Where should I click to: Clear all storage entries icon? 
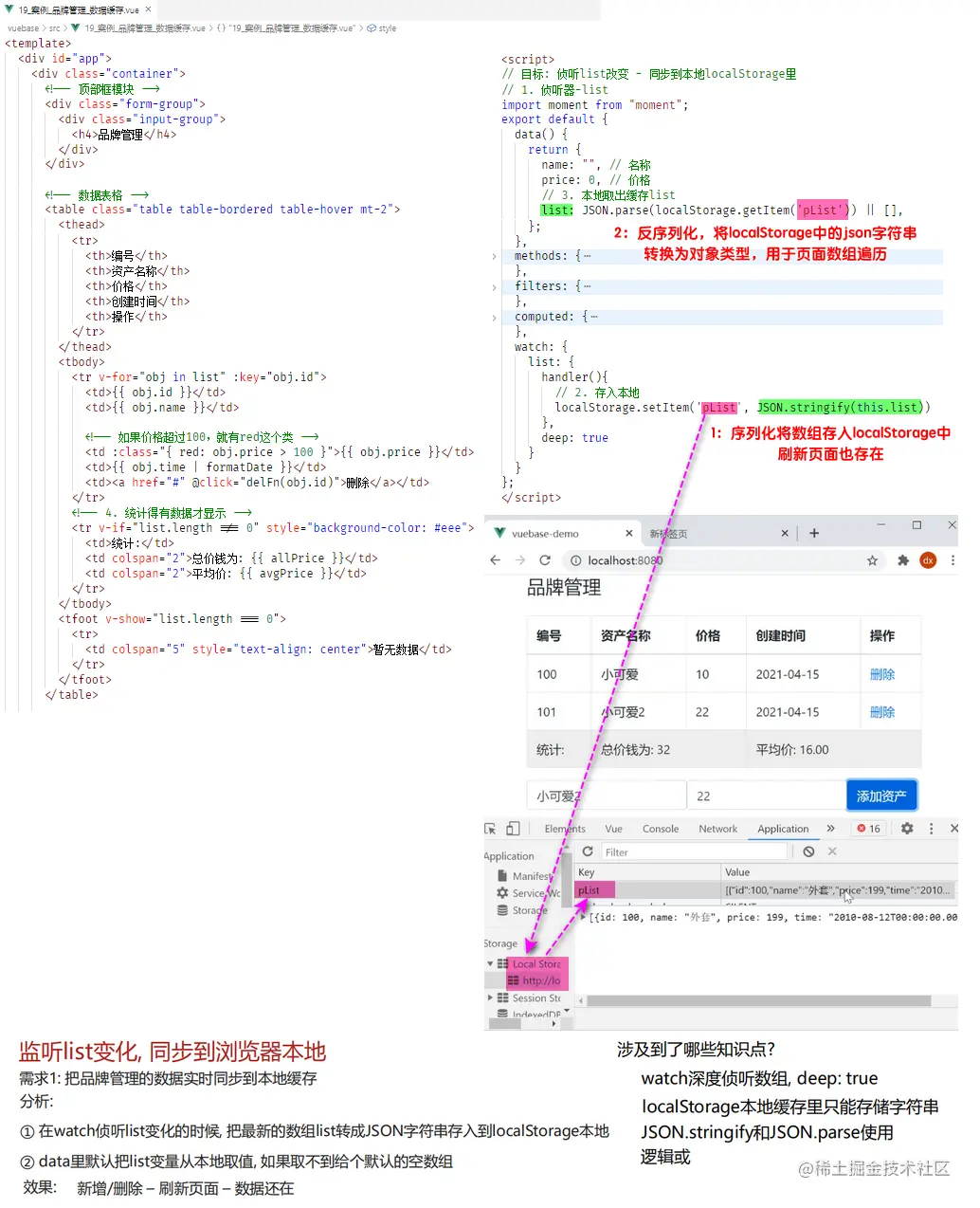[808, 851]
